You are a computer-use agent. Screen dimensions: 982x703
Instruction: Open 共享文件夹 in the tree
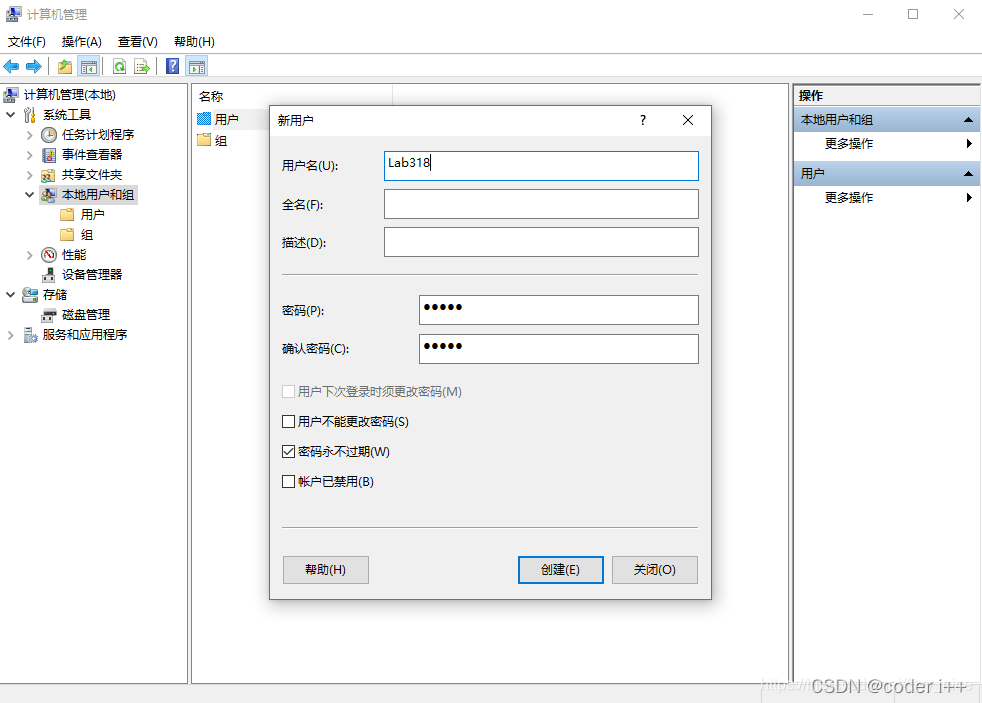click(x=91, y=175)
